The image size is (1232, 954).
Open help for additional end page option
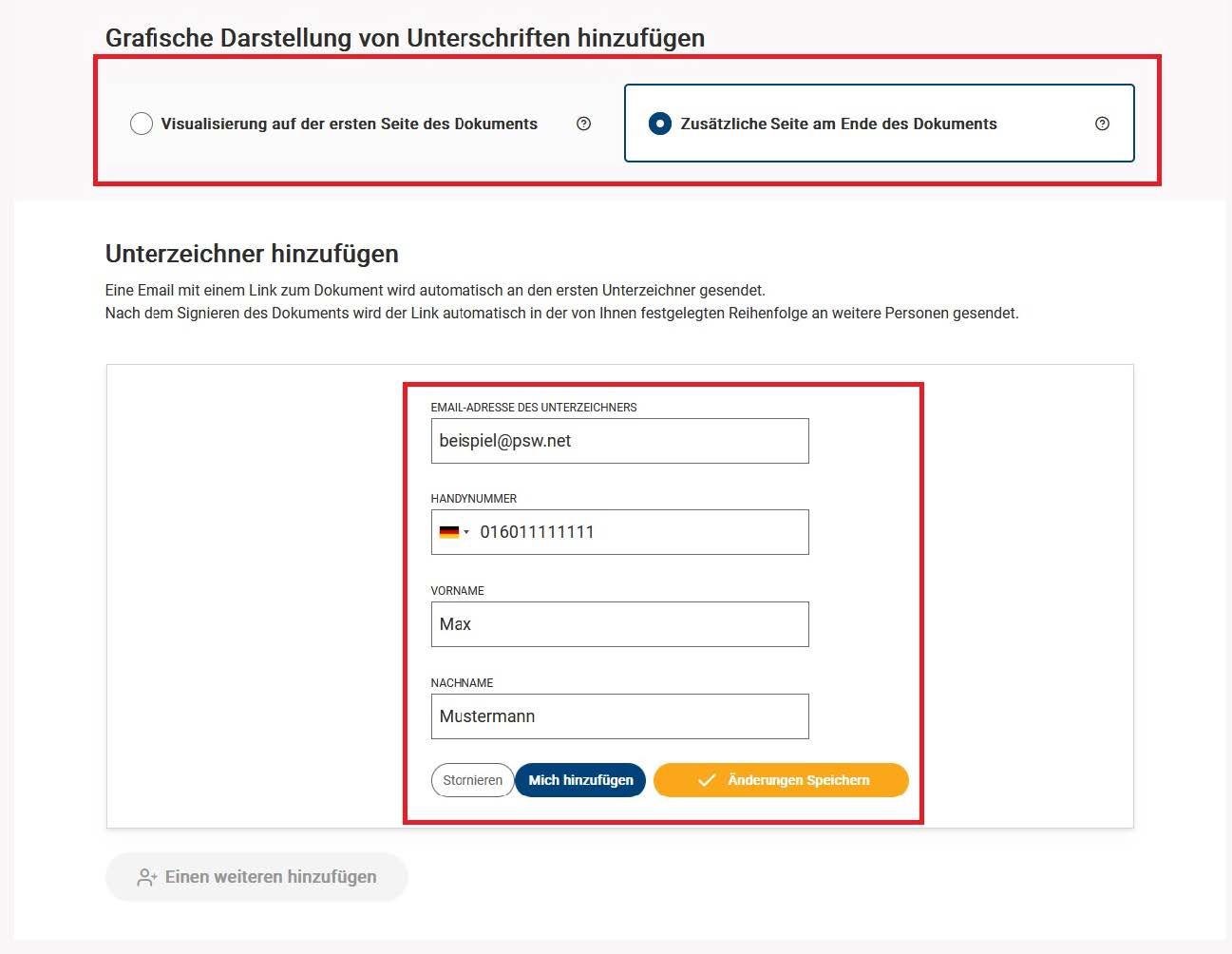tap(1102, 124)
